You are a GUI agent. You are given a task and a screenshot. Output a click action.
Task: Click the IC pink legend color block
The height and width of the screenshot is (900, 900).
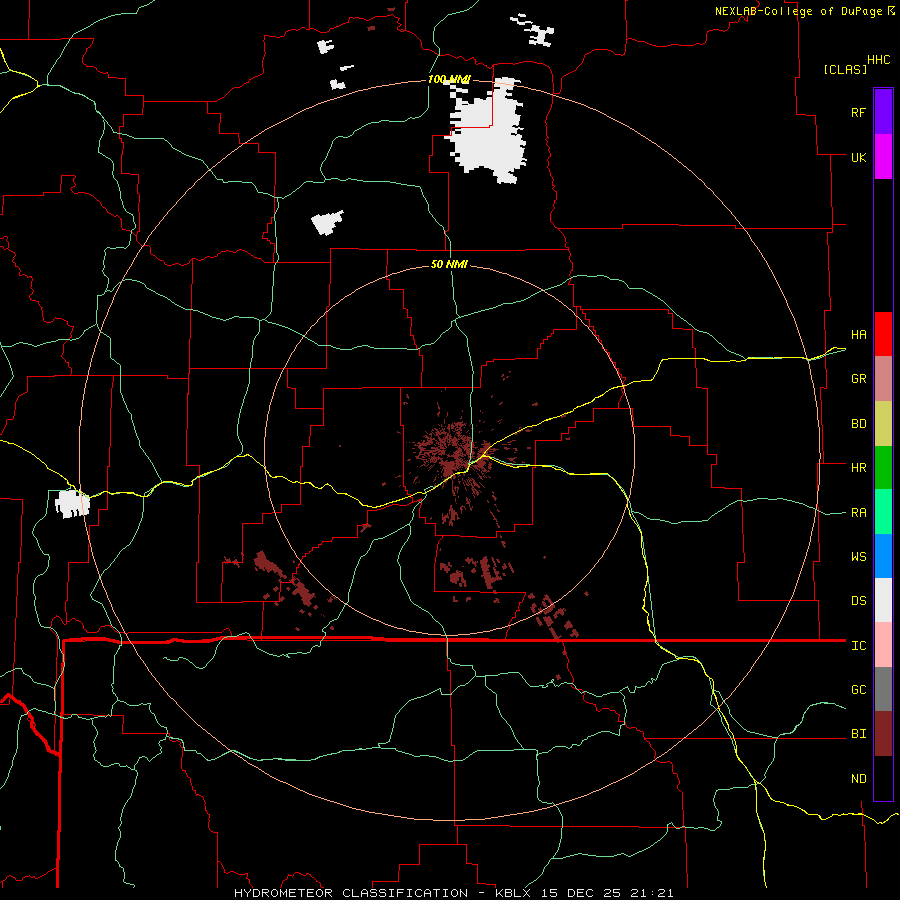click(x=883, y=645)
